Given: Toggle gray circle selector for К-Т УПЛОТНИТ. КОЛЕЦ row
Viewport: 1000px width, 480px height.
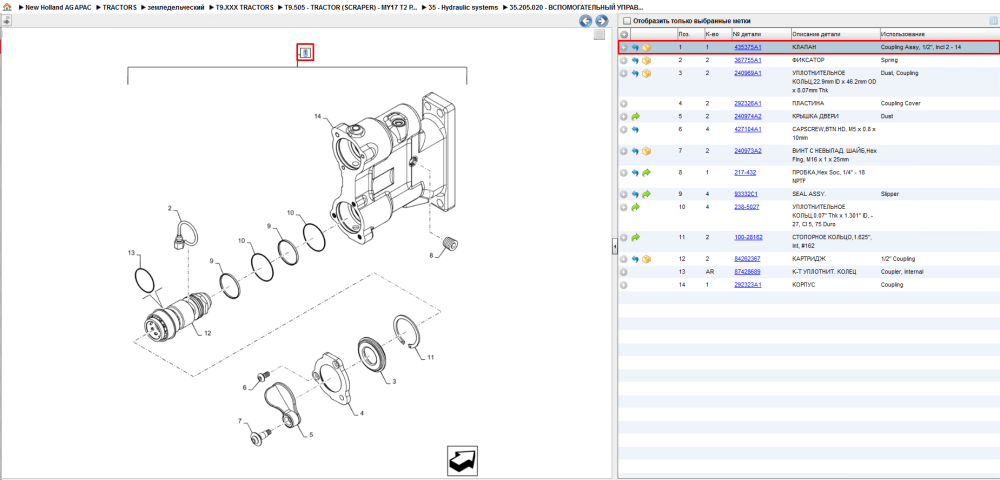Looking at the screenshot, I should (624, 272).
